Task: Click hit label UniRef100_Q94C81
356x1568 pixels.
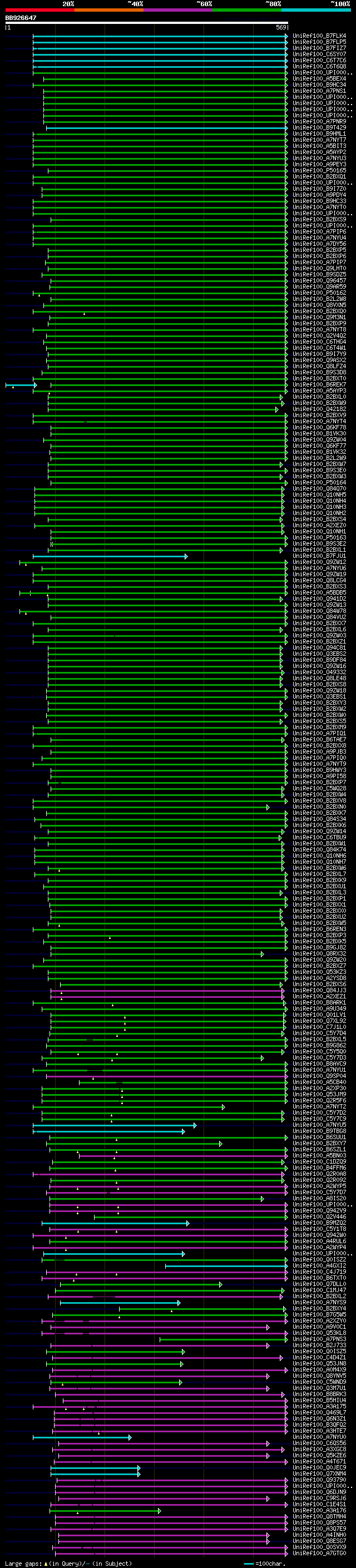Action: (319, 648)
